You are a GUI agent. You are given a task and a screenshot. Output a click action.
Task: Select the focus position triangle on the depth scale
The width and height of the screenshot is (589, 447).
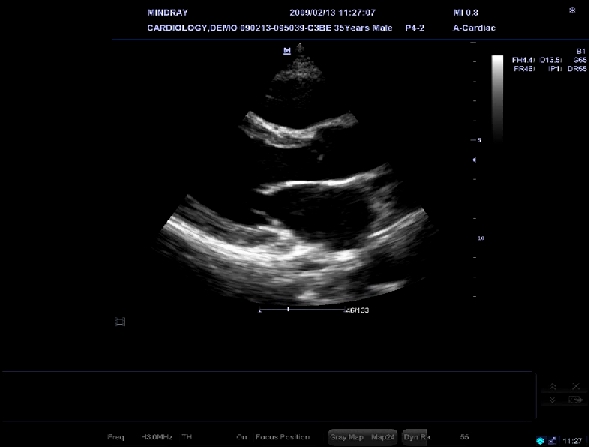(x=474, y=160)
